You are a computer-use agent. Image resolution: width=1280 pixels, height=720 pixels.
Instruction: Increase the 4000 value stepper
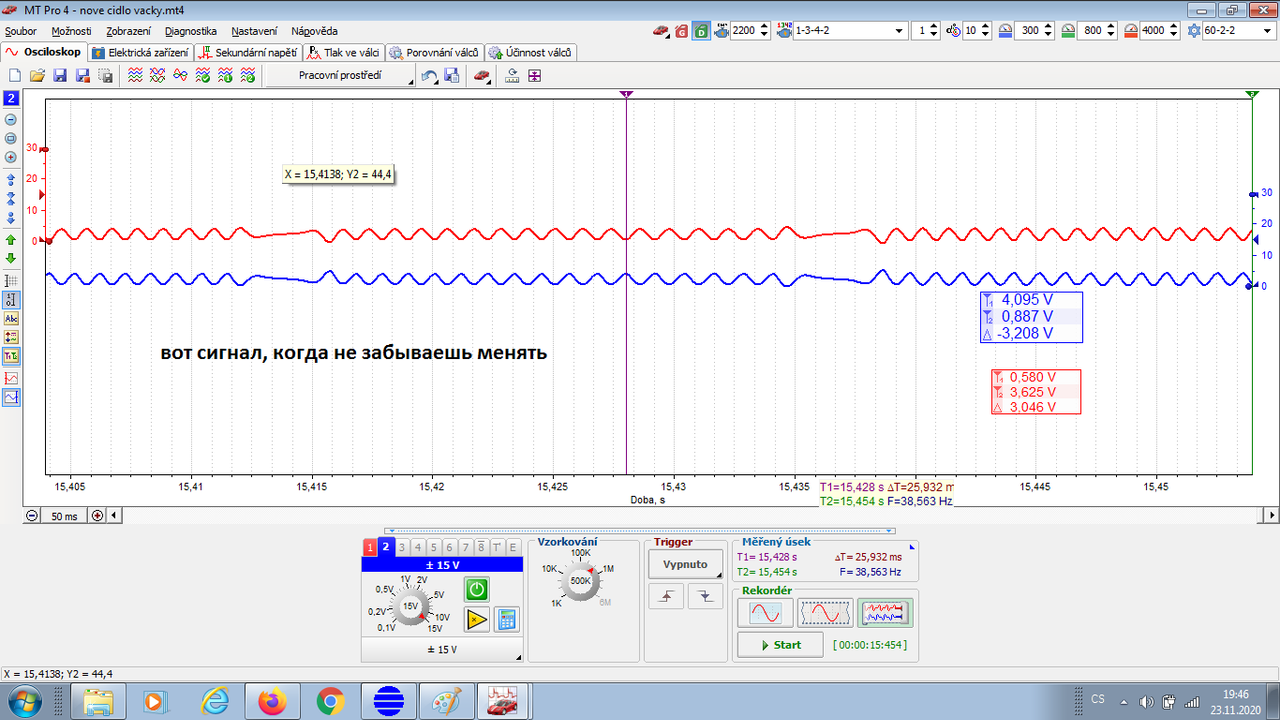click(x=1174, y=26)
